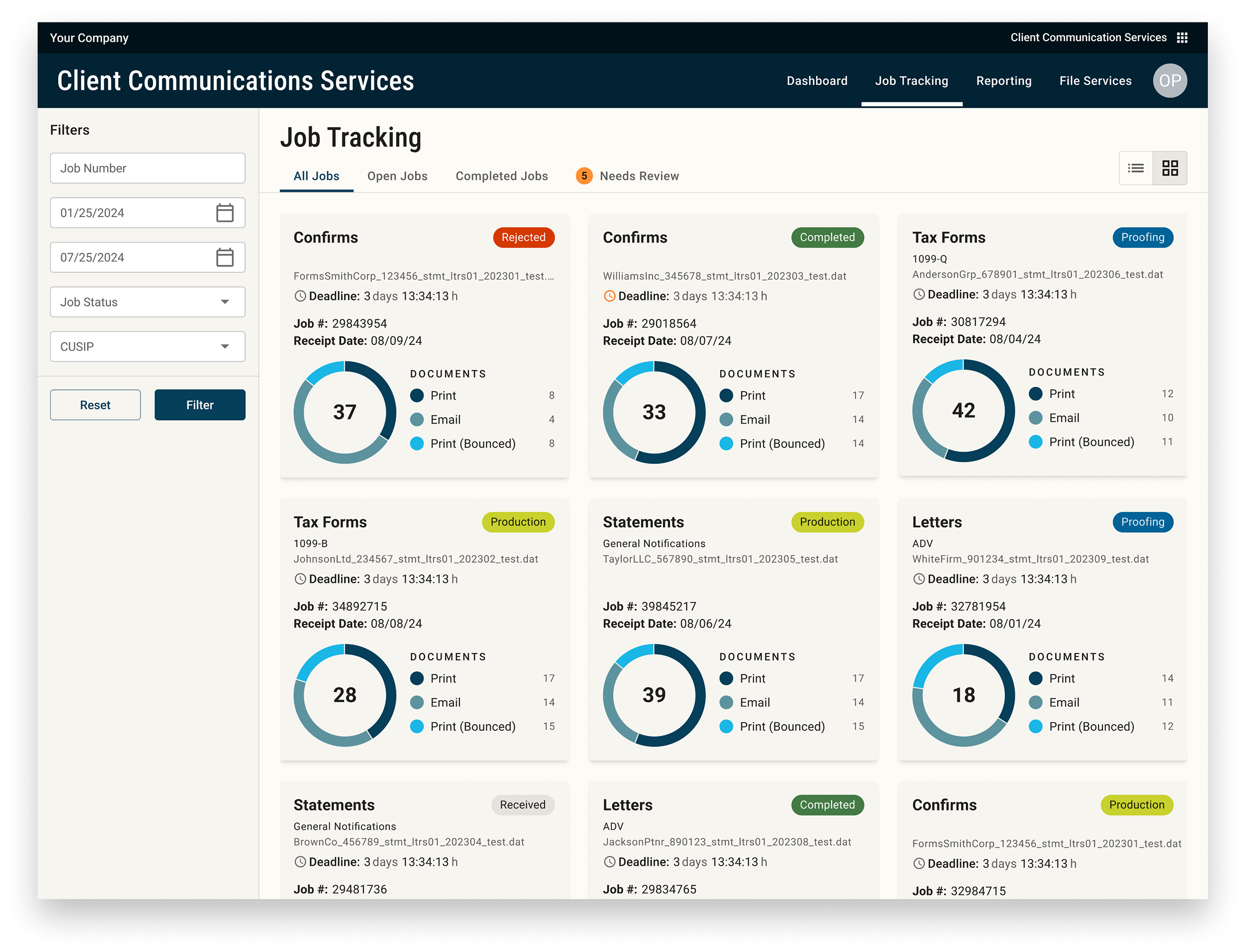Switch to the Completed Jobs tab
Image resolution: width=1245 pixels, height=952 pixels.
click(x=501, y=175)
